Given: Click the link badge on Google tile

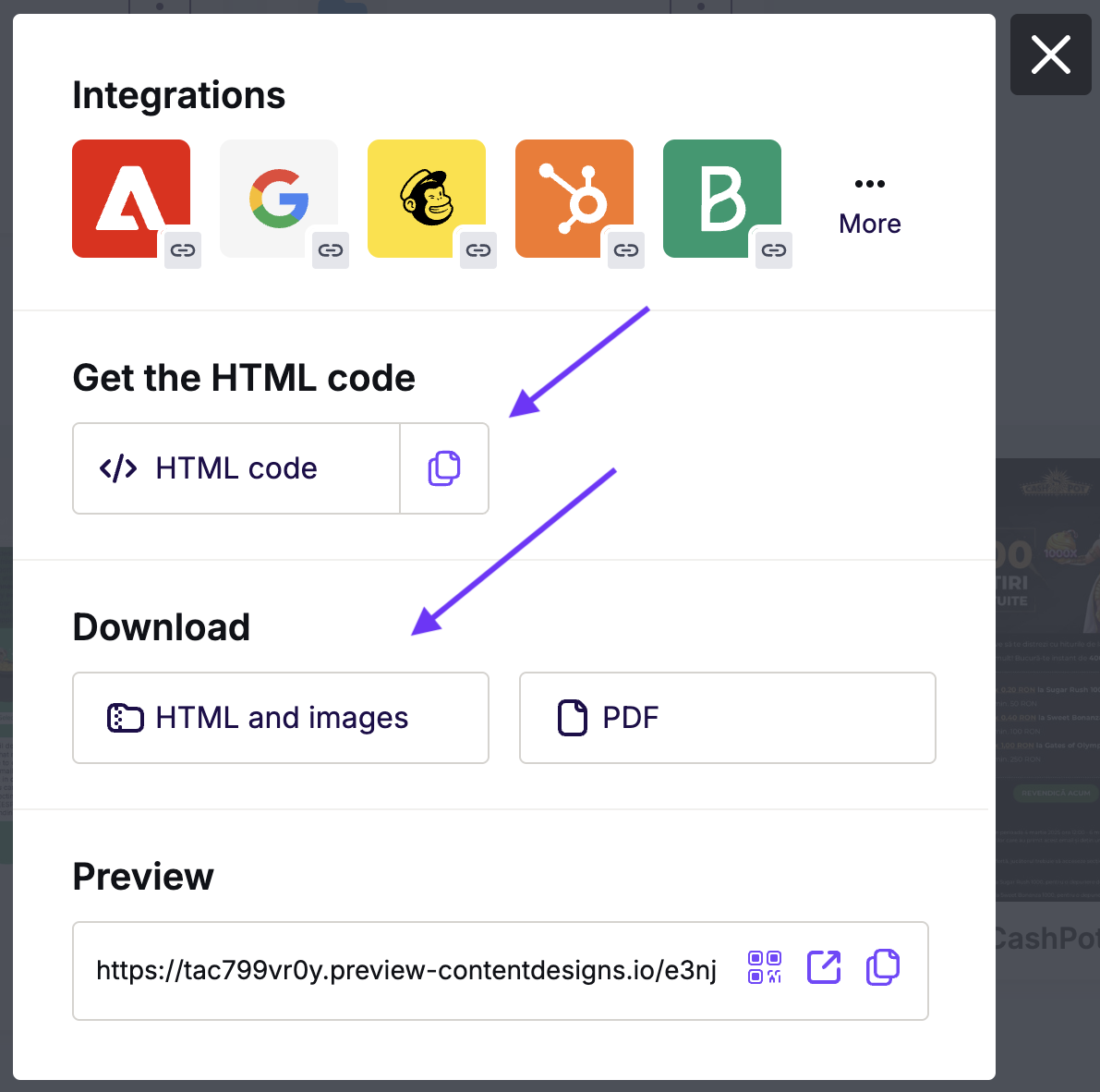Looking at the screenshot, I should tap(331, 249).
